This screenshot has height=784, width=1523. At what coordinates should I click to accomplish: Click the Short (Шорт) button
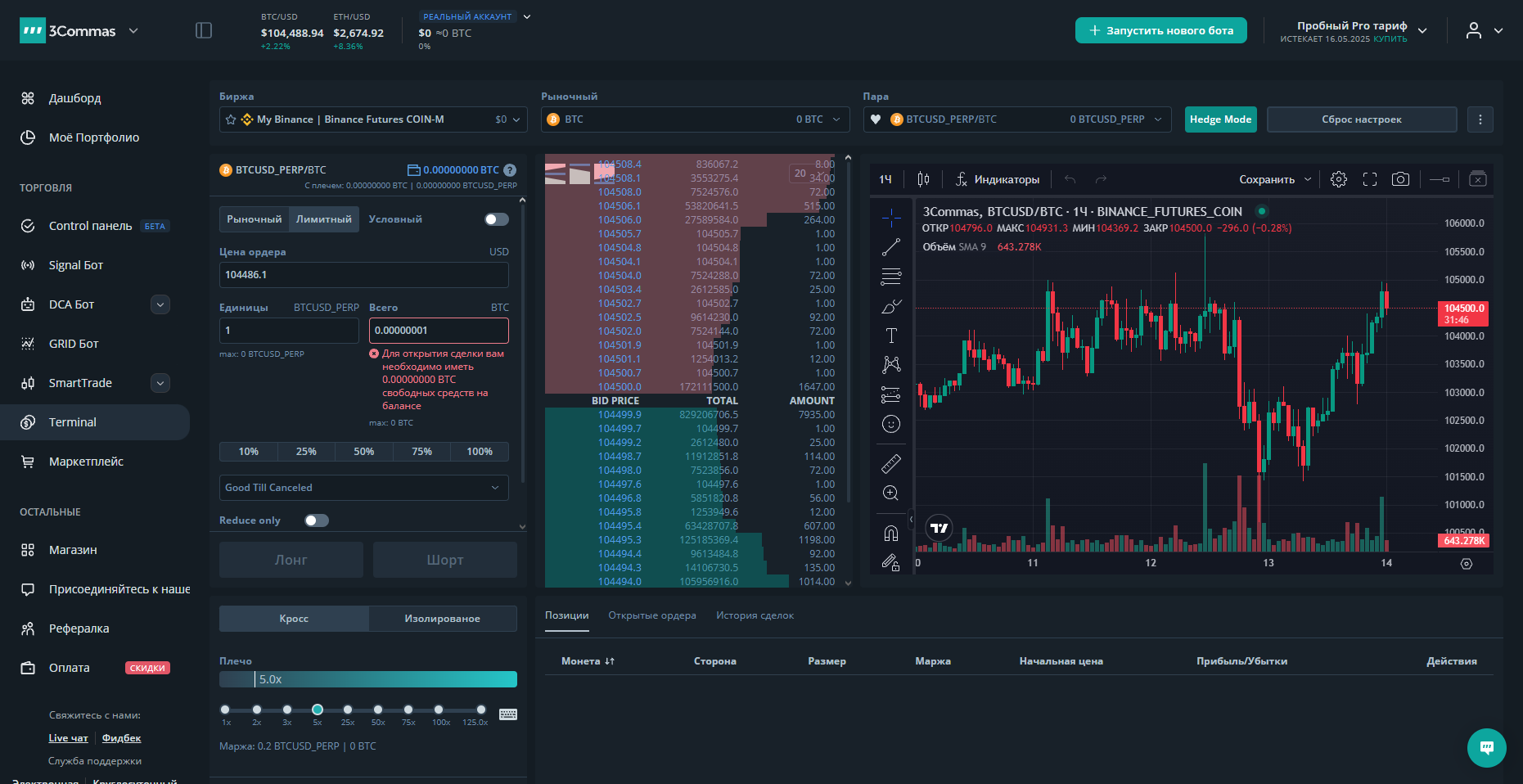(x=445, y=560)
